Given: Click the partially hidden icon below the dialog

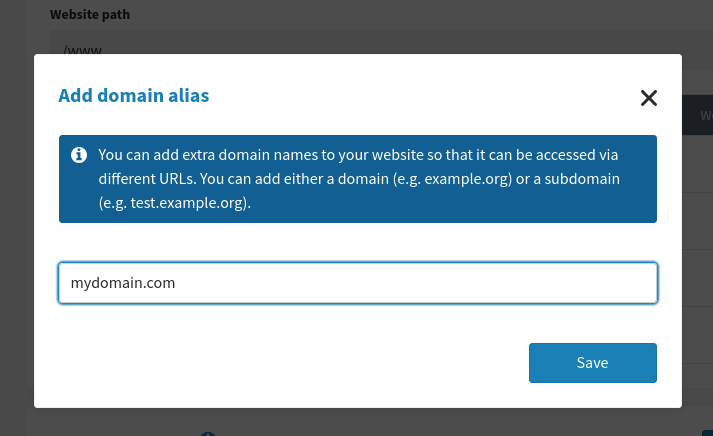Looking at the screenshot, I should [208, 433].
